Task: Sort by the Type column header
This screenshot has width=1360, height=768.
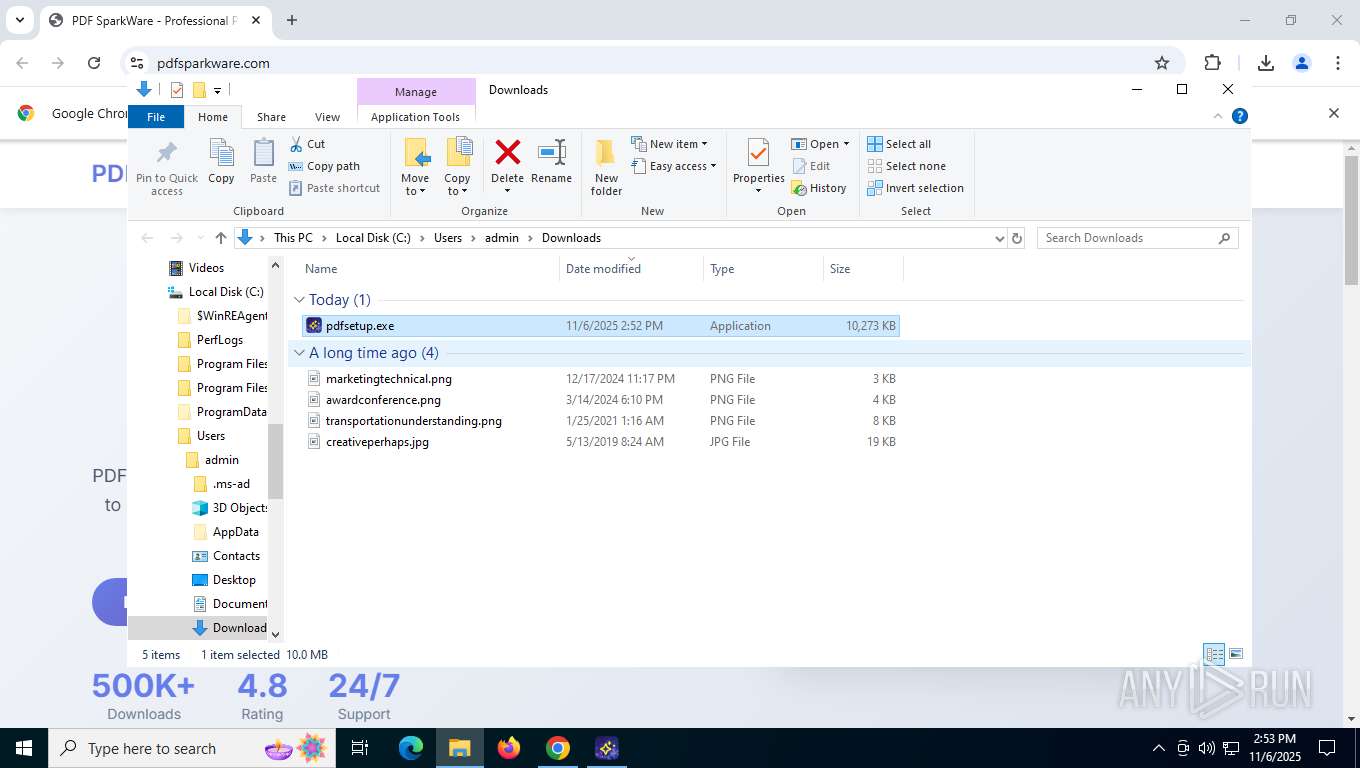Action: pyautogui.click(x=763, y=269)
